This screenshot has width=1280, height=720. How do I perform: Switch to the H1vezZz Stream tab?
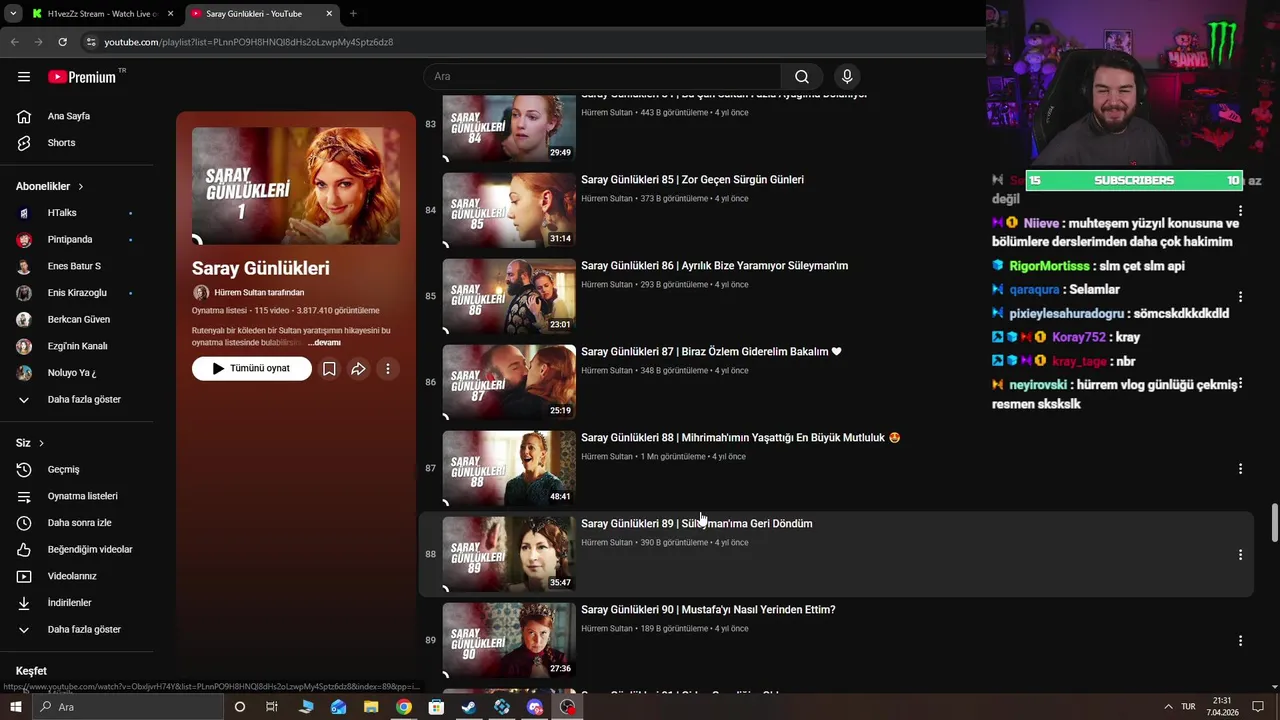click(x=100, y=14)
